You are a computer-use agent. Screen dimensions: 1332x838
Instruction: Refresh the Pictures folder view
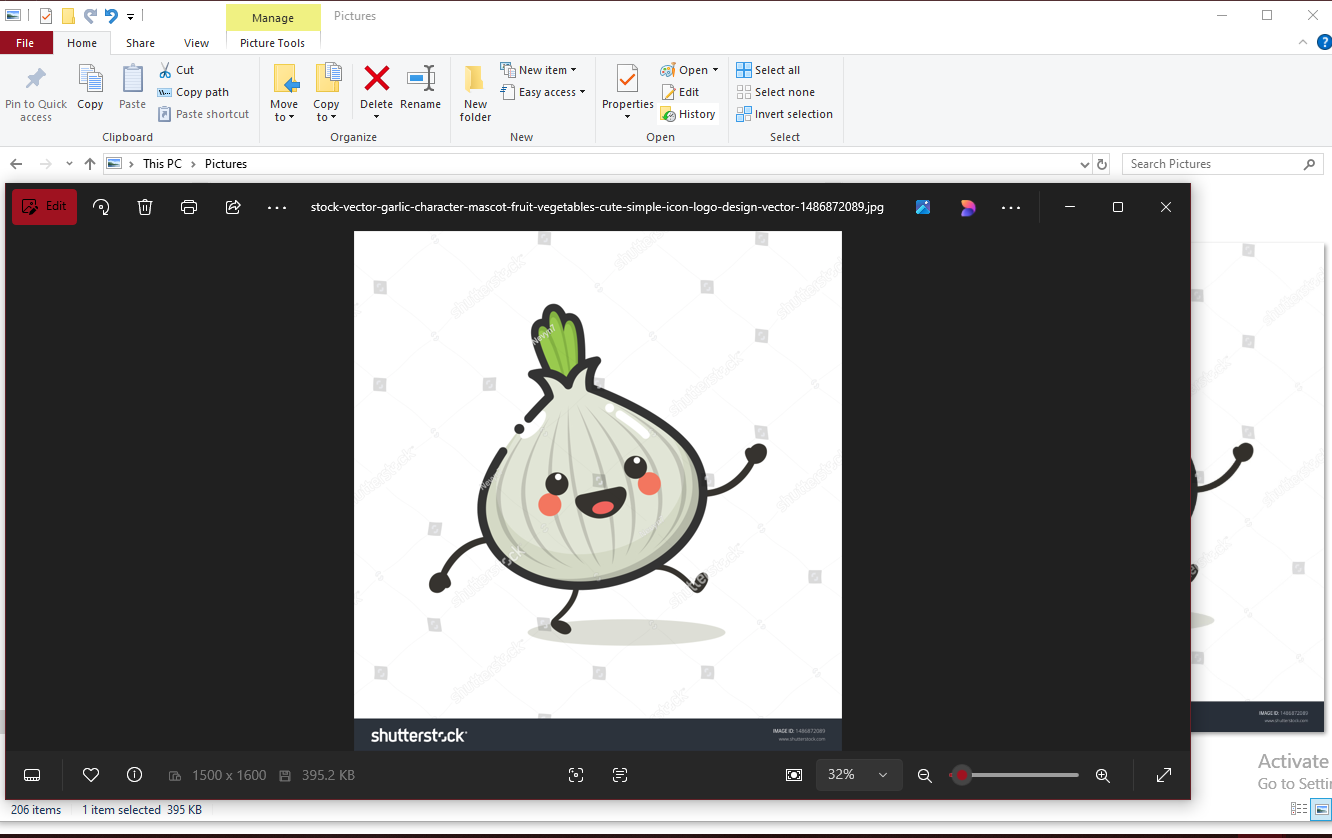tap(1102, 164)
